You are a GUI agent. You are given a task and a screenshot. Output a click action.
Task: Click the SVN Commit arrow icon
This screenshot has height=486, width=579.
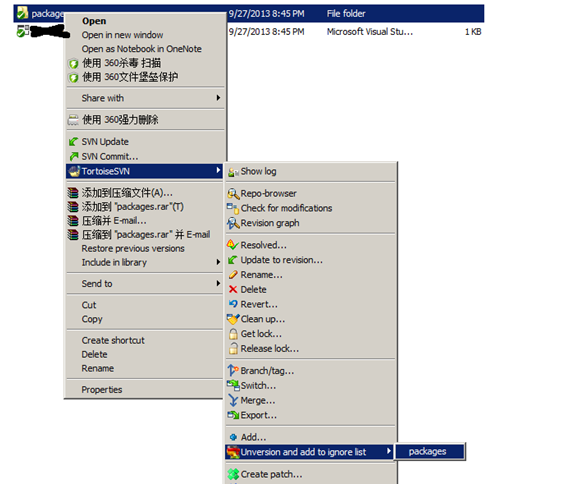[x=73, y=157]
